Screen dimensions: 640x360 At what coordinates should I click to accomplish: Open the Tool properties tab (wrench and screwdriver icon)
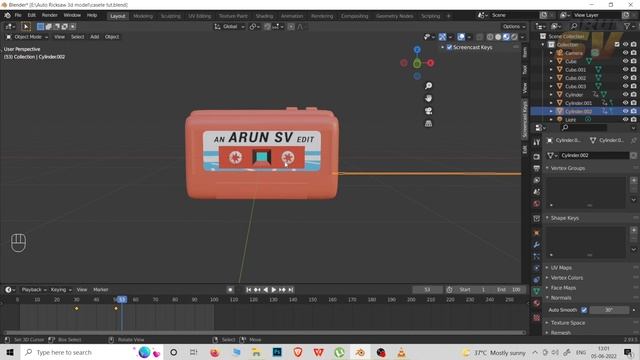click(x=536, y=142)
